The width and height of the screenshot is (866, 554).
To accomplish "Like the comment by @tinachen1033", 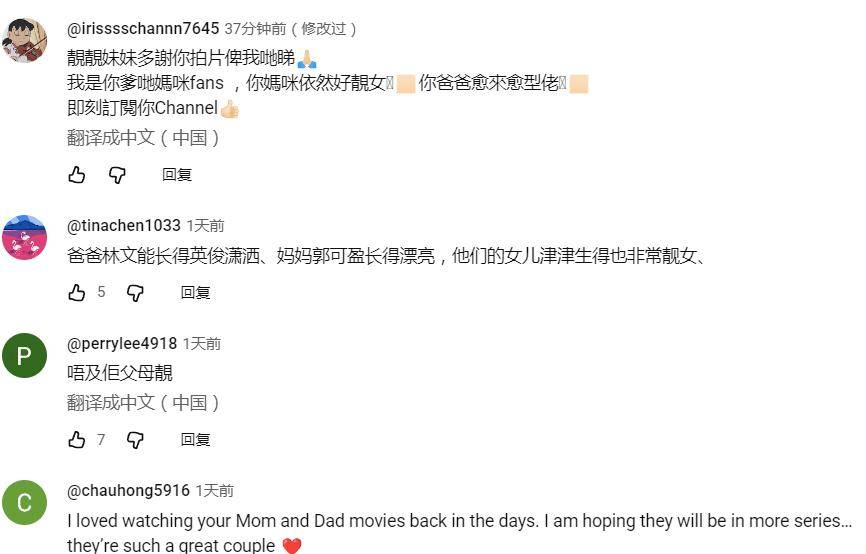I will tap(77, 292).
